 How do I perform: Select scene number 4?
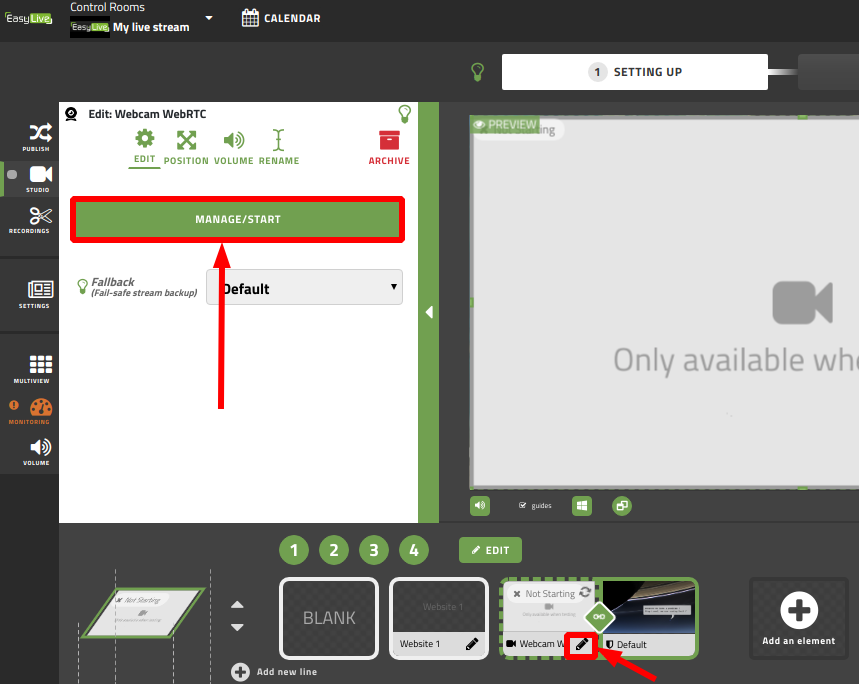pyautogui.click(x=414, y=550)
